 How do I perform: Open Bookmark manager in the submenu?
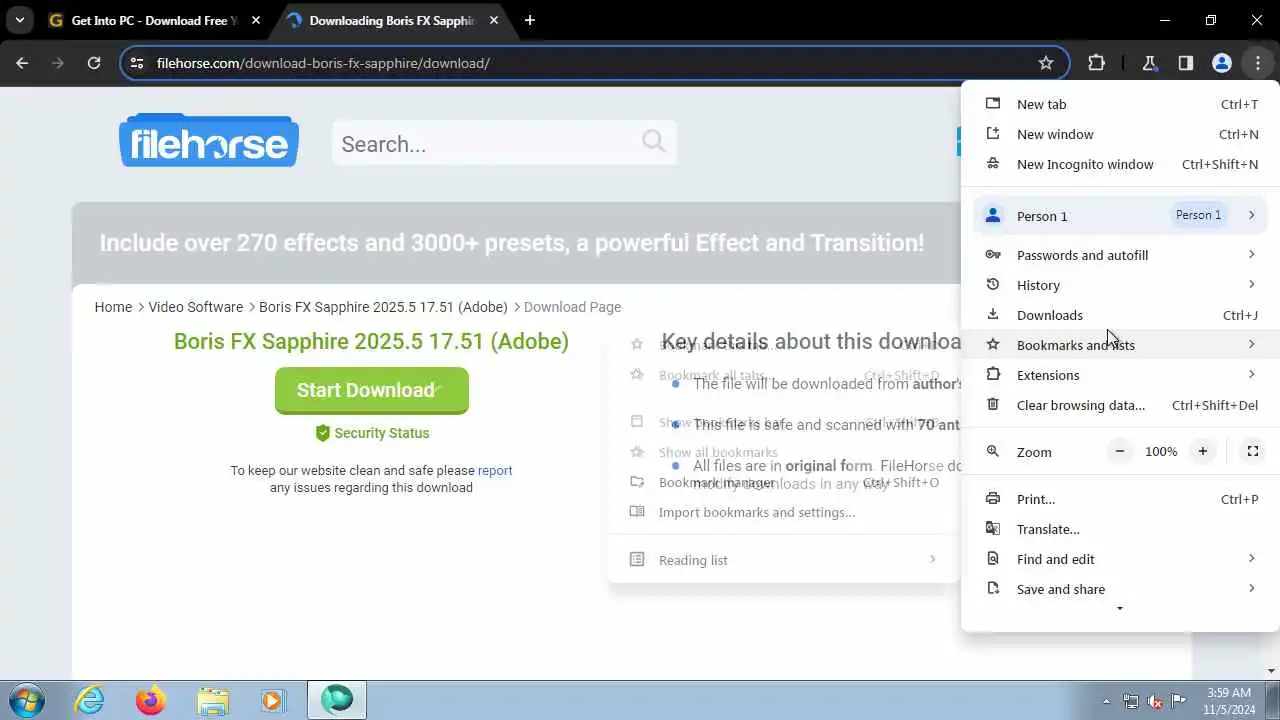coord(784,482)
